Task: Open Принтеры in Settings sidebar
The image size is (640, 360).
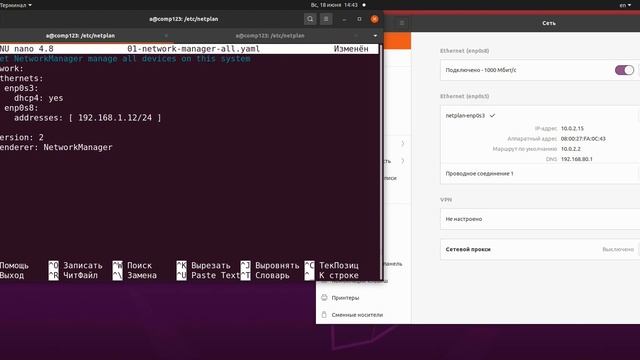Action: pos(345,298)
